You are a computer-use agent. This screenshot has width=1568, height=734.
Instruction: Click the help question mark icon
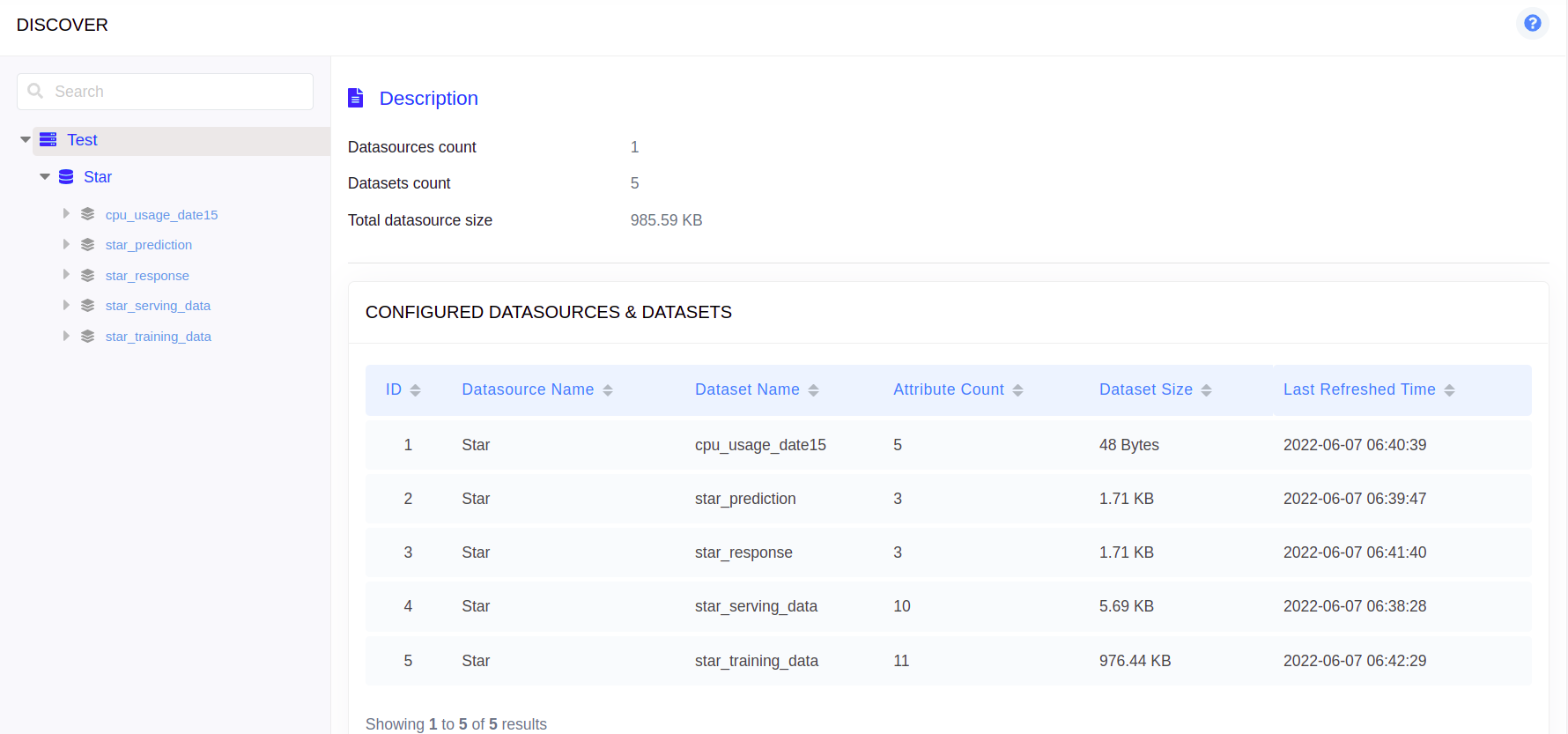pyautogui.click(x=1532, y=23)
